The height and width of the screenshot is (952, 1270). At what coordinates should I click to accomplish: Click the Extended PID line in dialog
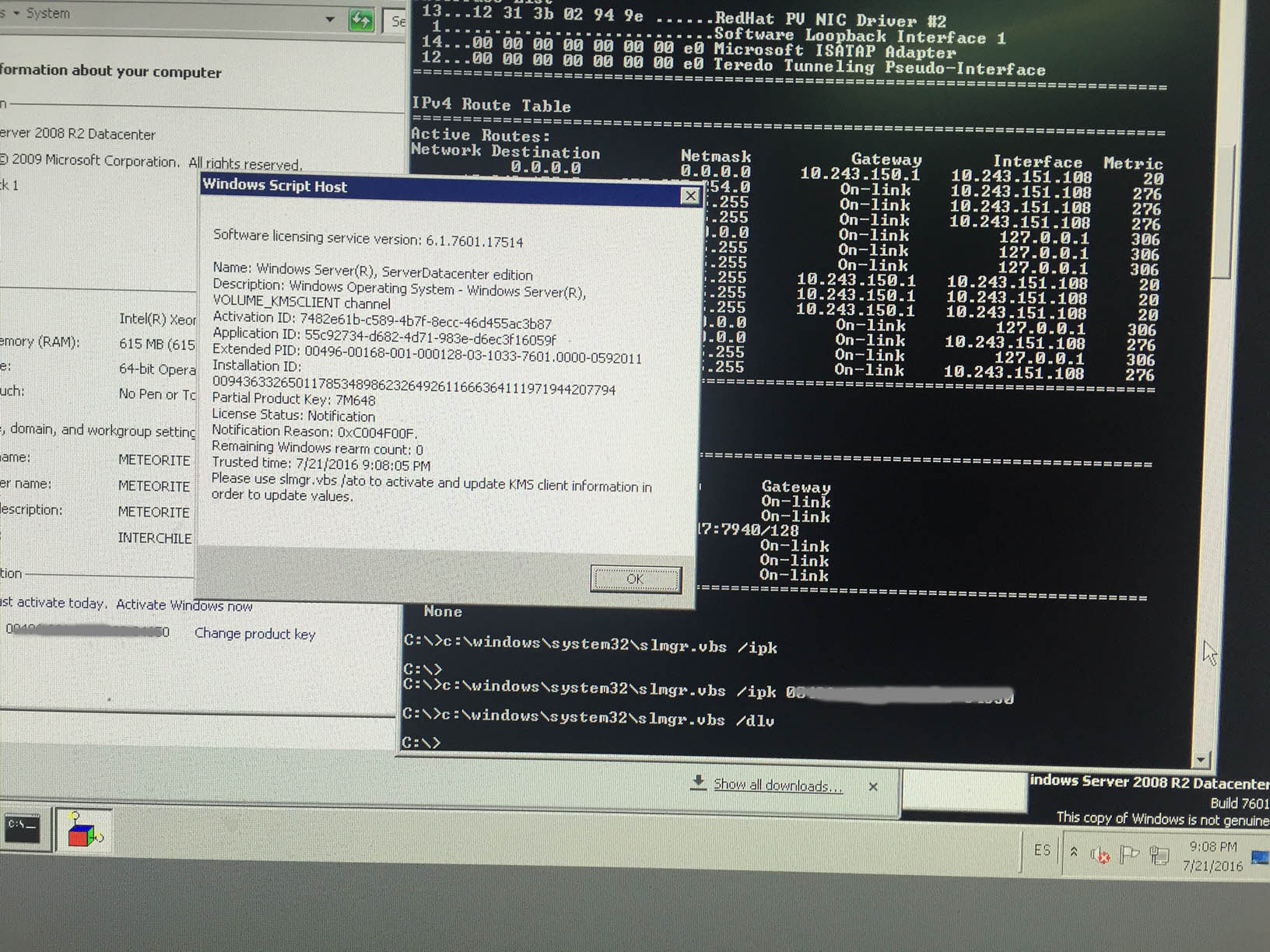coord(426,354)
